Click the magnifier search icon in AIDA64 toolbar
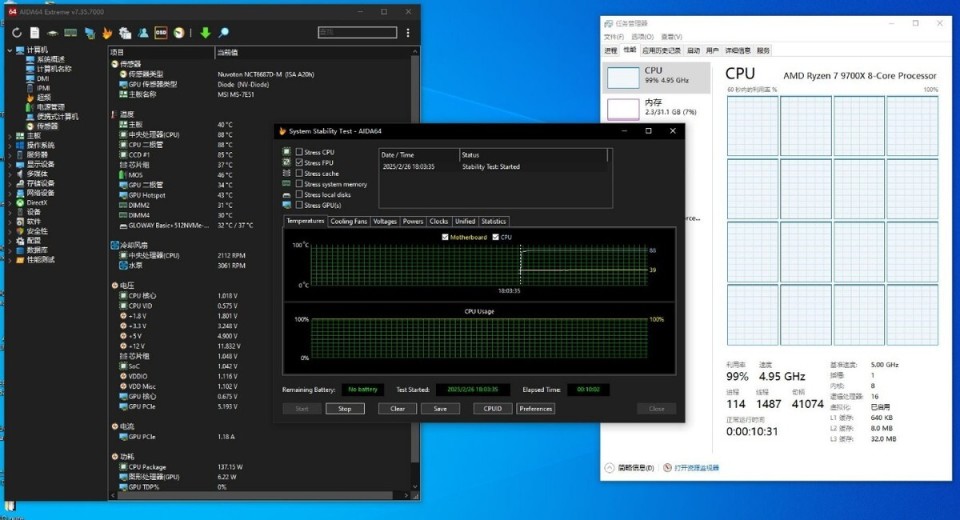This screenshot has height=520, width=960. pyautogui.click(x=224, y=33)
